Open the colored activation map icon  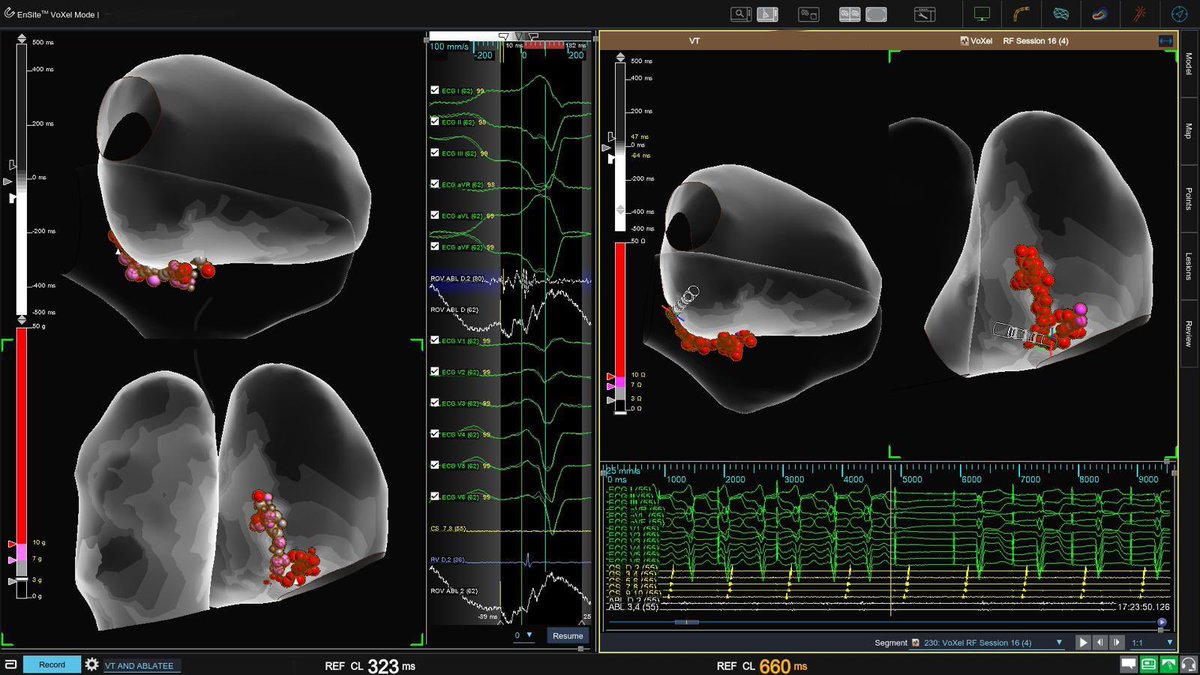(1100, 14)
